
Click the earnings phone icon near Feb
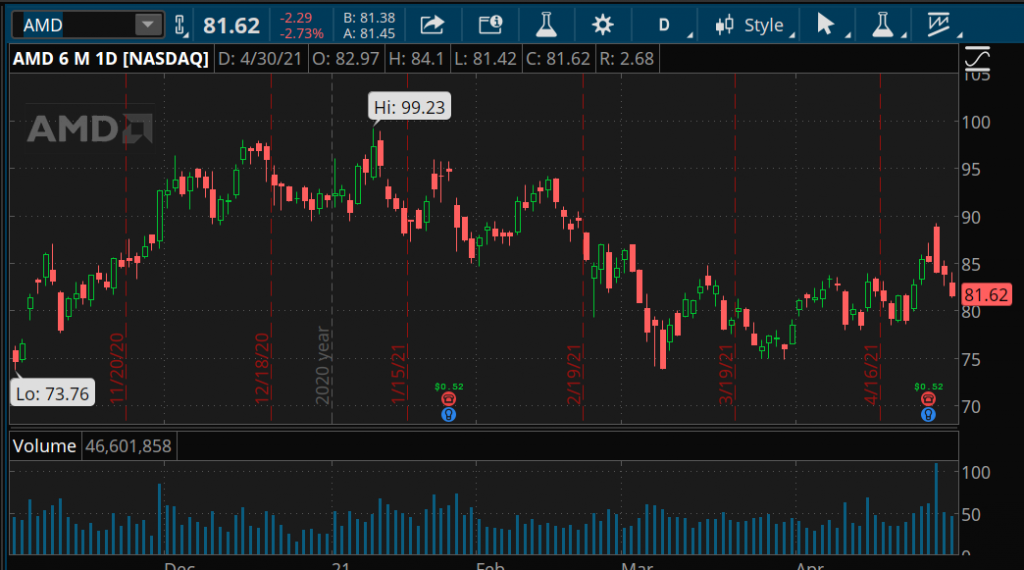coord(448,399)
